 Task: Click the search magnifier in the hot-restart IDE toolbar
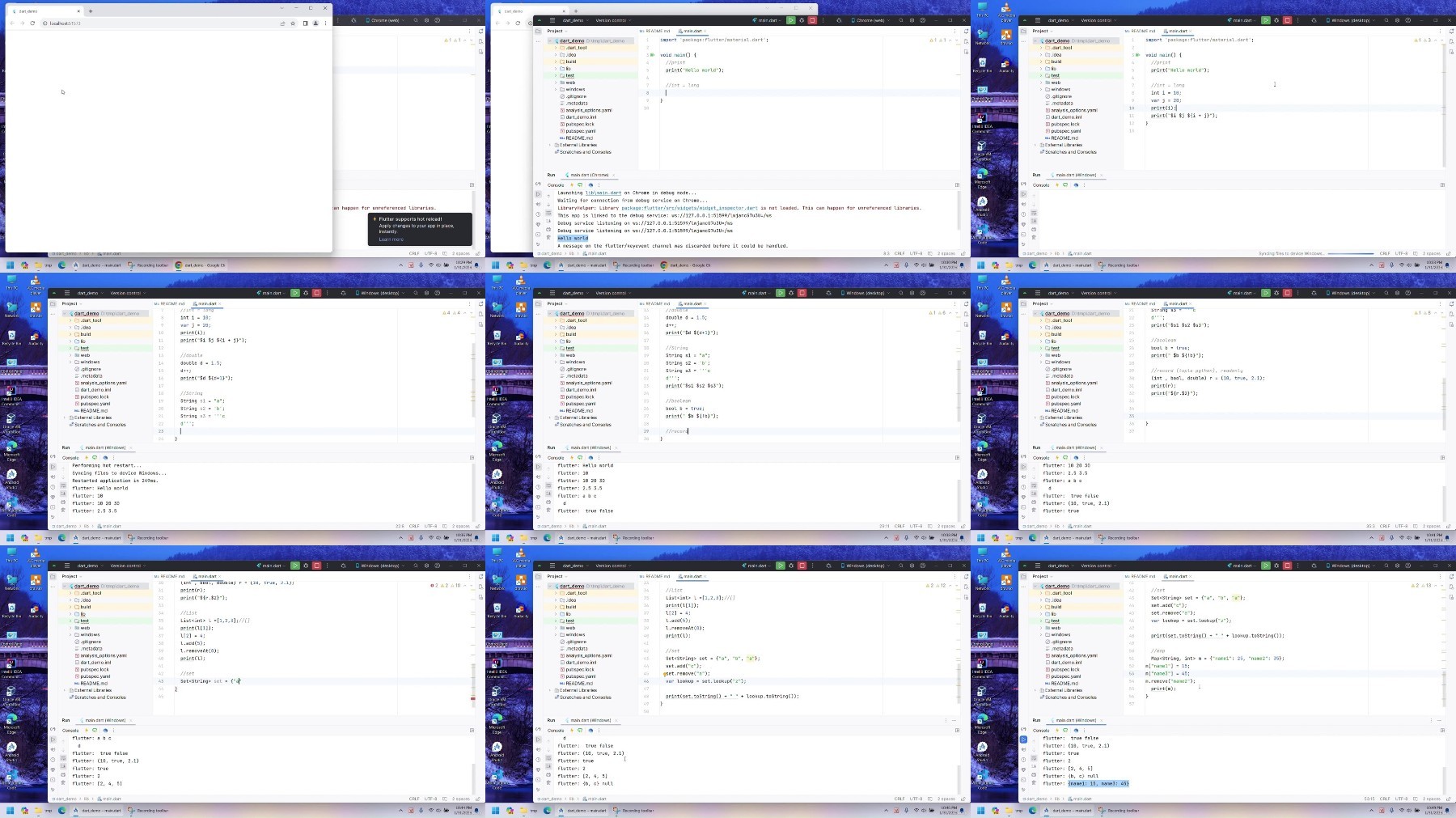click(x=416, y=293)
